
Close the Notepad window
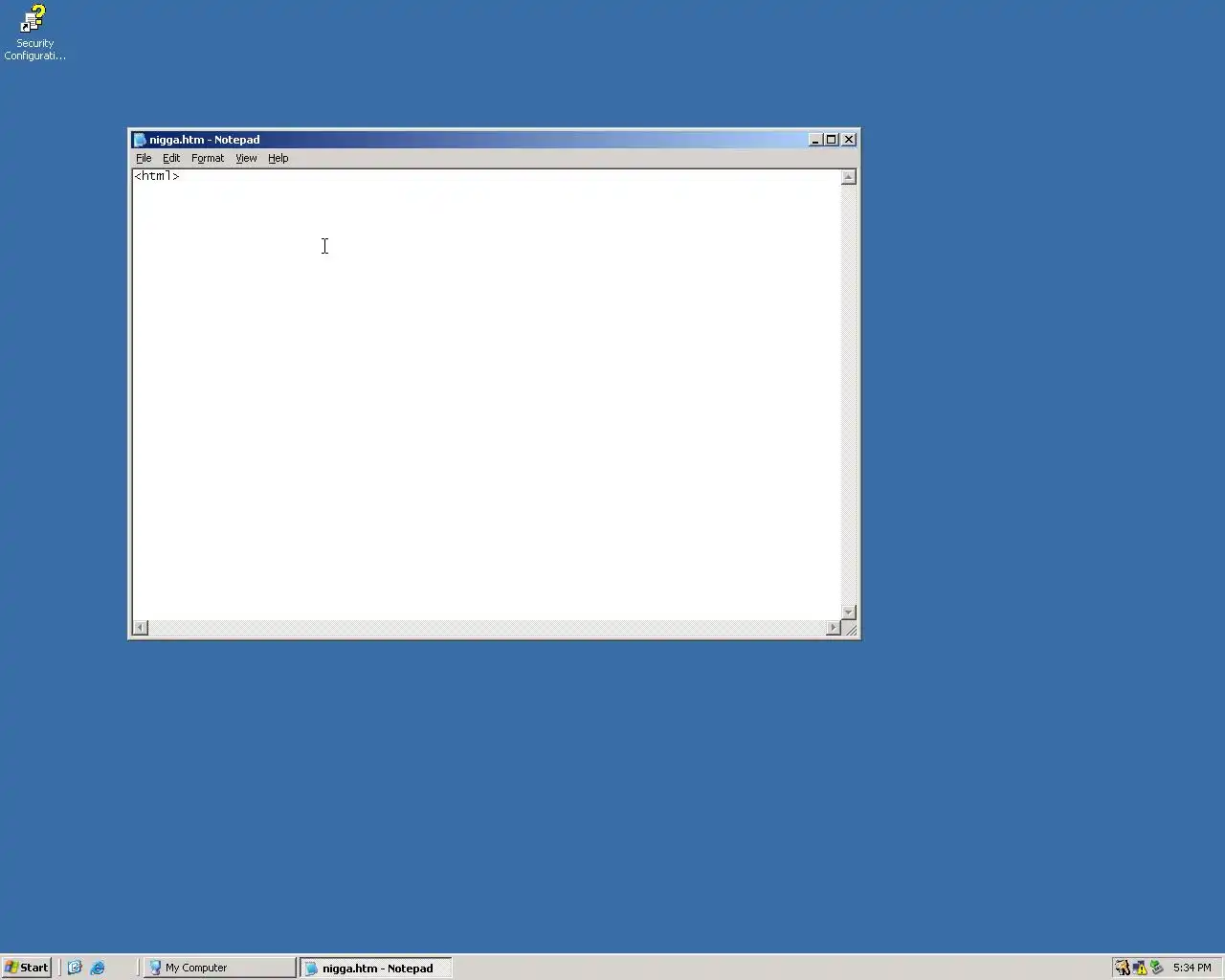coord(849,140)
